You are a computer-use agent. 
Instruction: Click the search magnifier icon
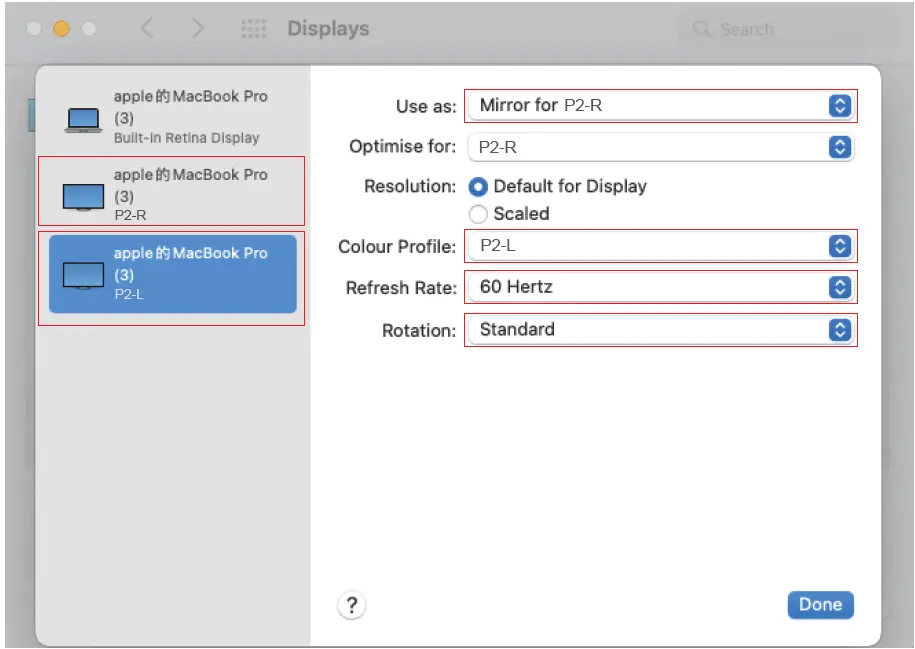701,29
